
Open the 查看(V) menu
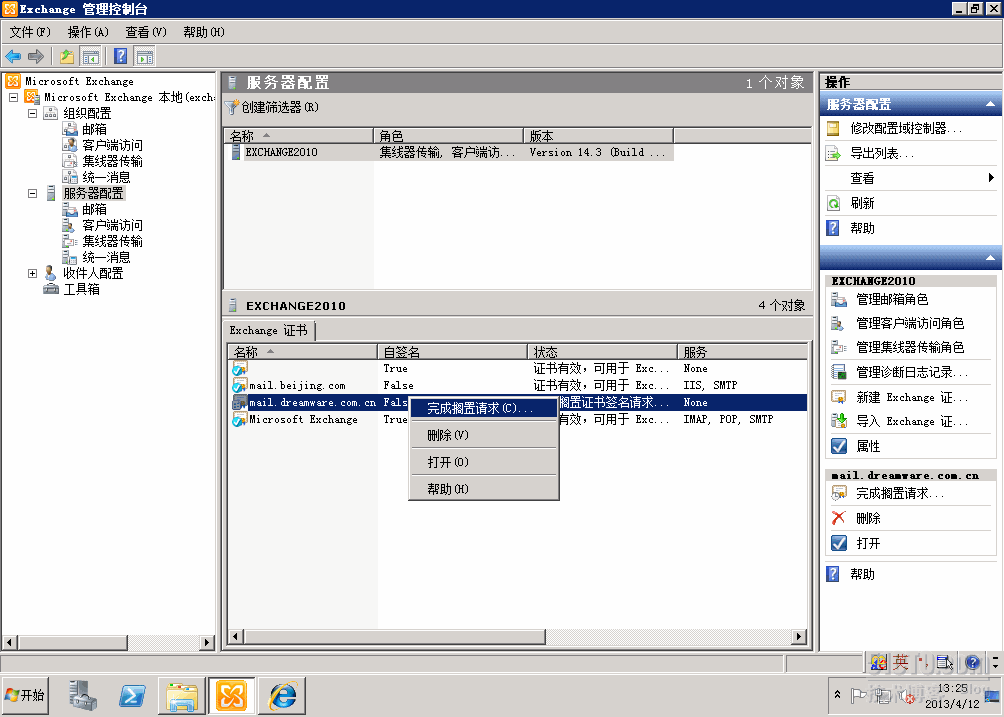click(145, 32)
